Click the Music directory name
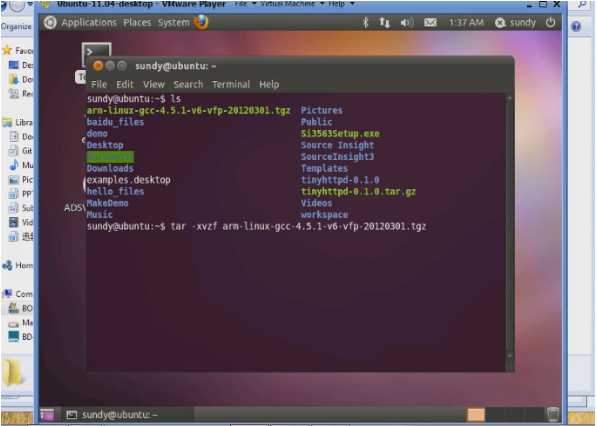 [x=100, y=215]
